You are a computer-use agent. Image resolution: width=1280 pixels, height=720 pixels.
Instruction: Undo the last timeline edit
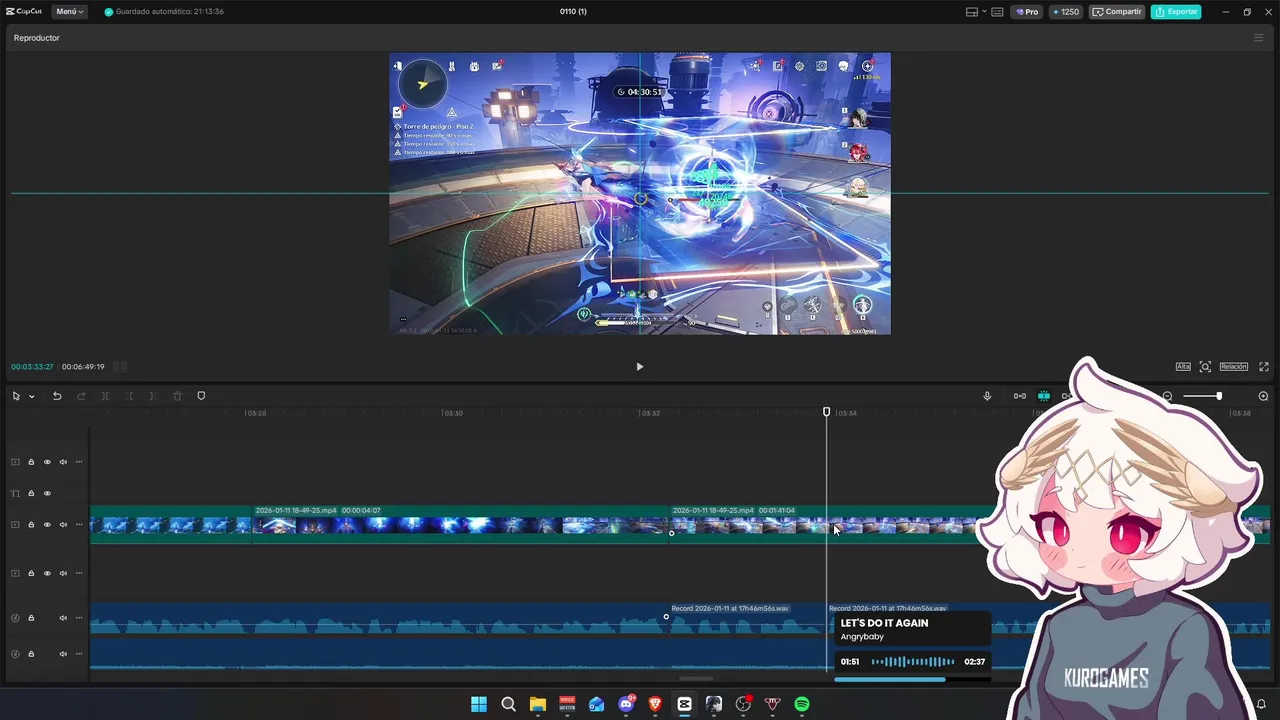click(57, 396)
